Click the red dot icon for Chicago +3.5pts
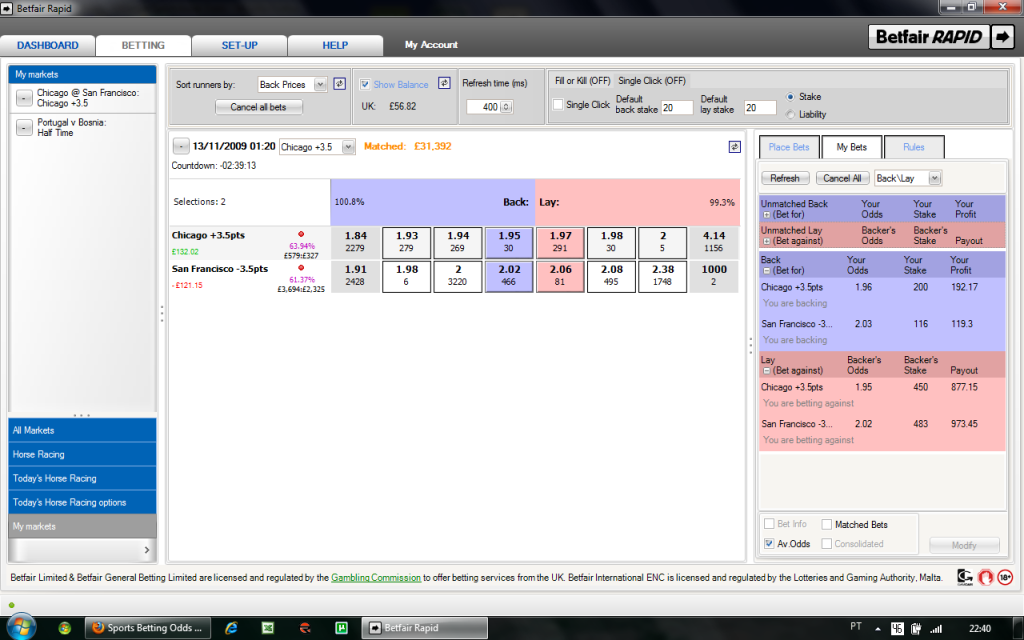 (301, 234)
